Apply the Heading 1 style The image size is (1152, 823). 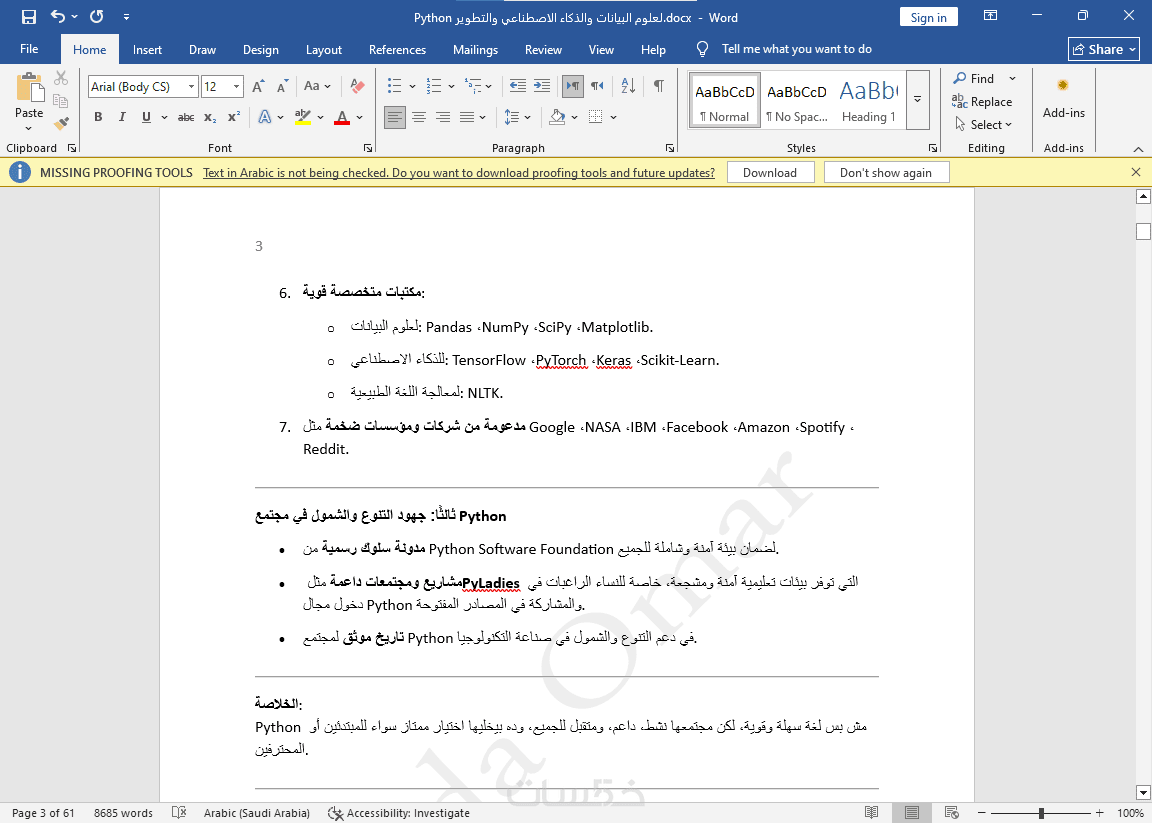pyautogui.click(x=868, y=100)
